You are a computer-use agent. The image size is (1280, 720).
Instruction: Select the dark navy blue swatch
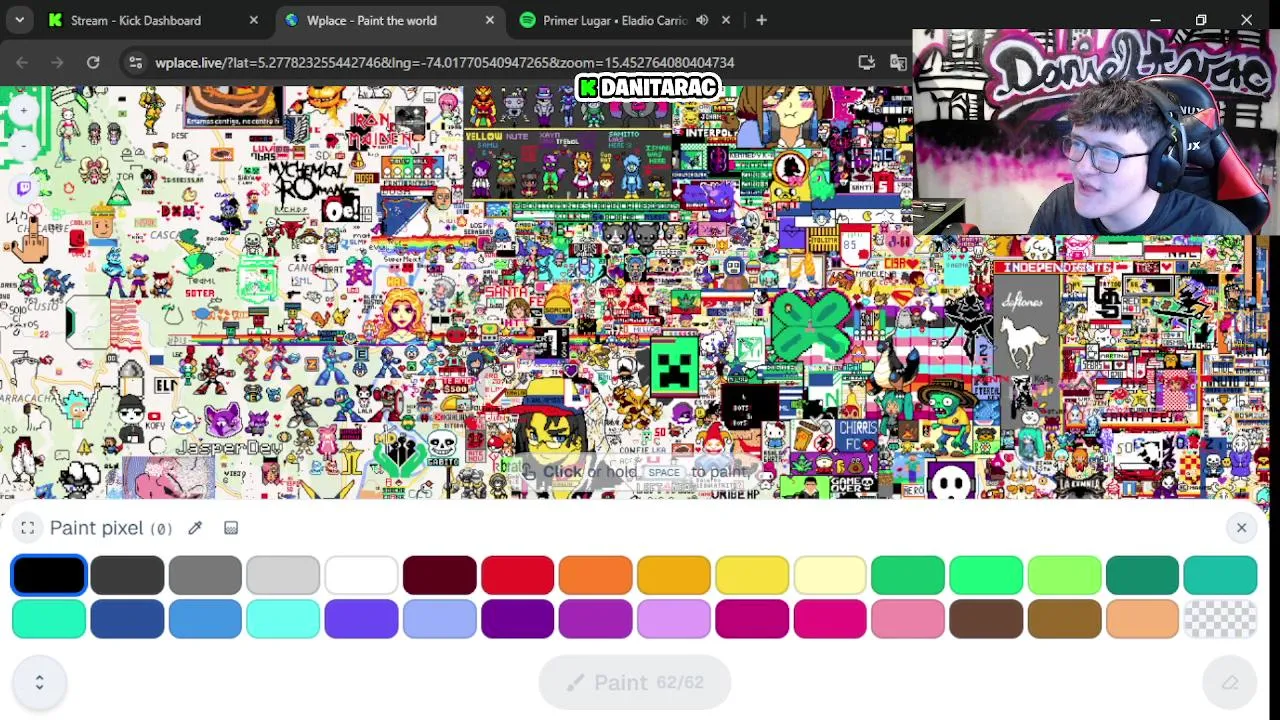[x=127, y=619]
